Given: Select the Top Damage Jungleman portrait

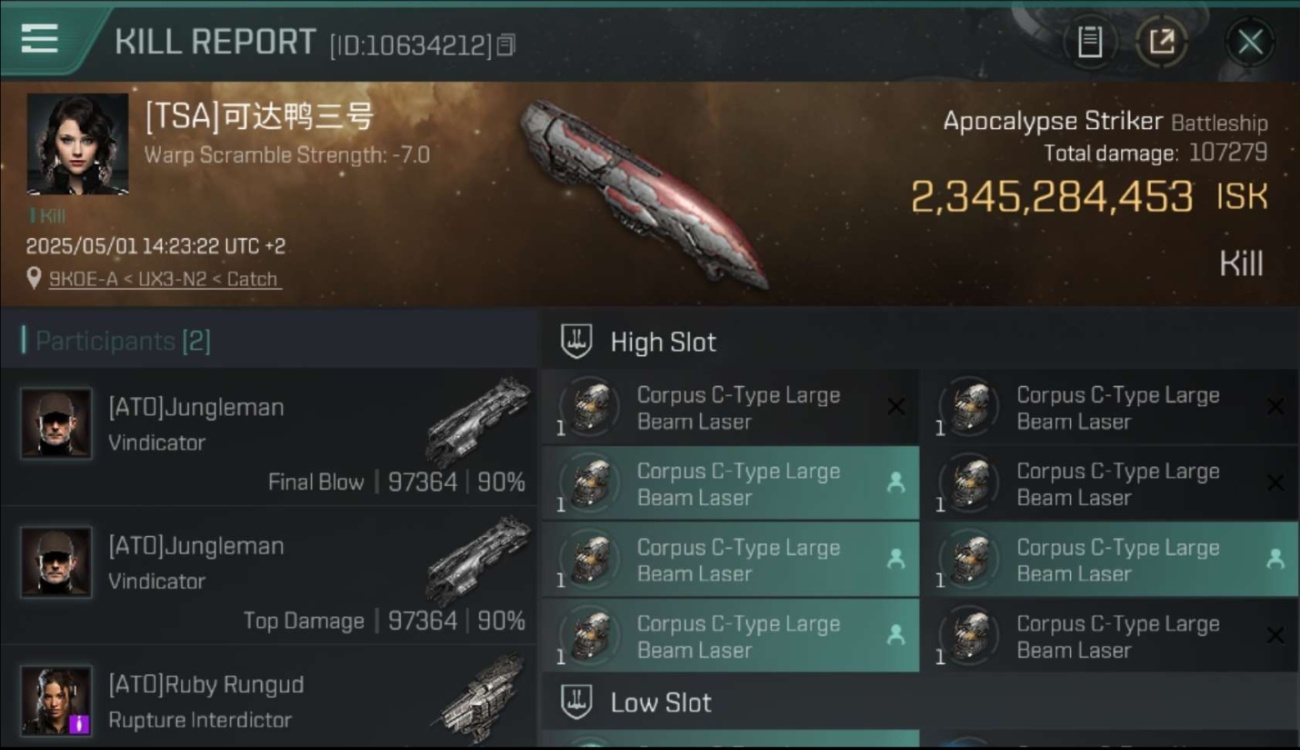Looking at the screenshot, I should click(x=56, y=562).
